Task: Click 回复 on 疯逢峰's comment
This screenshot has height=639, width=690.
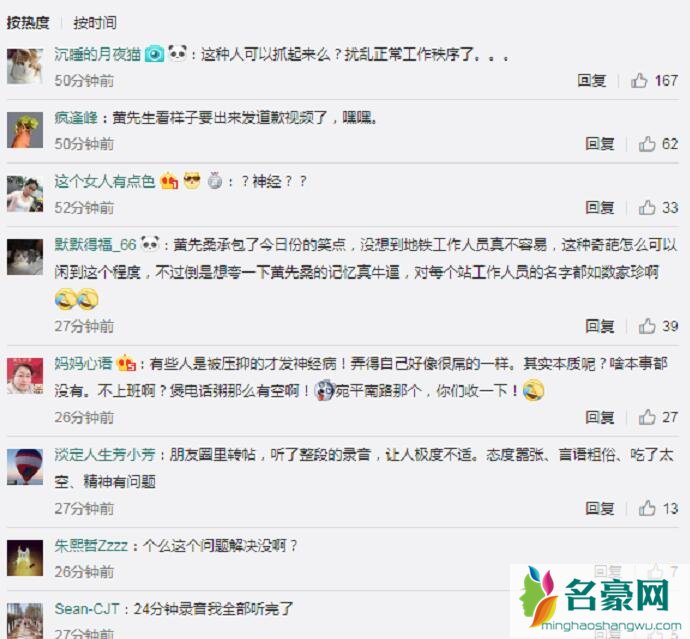Action: pos(599,144)
